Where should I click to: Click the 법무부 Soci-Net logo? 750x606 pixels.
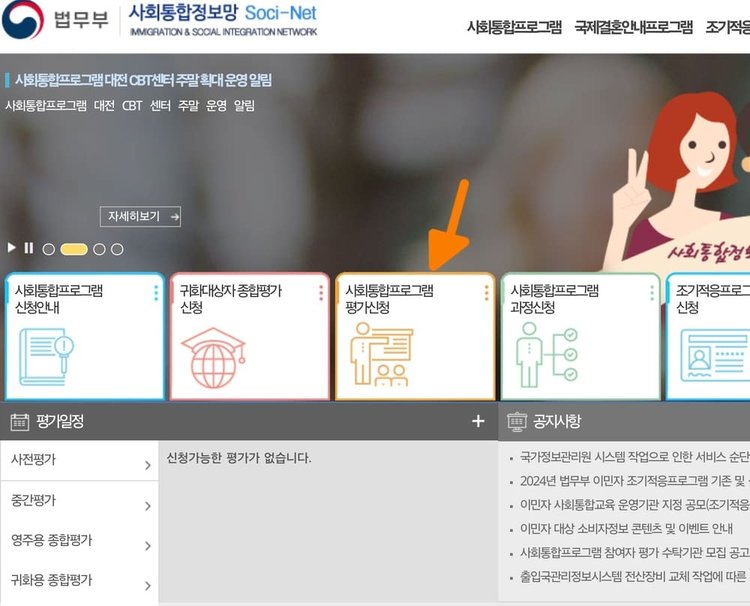160,20
